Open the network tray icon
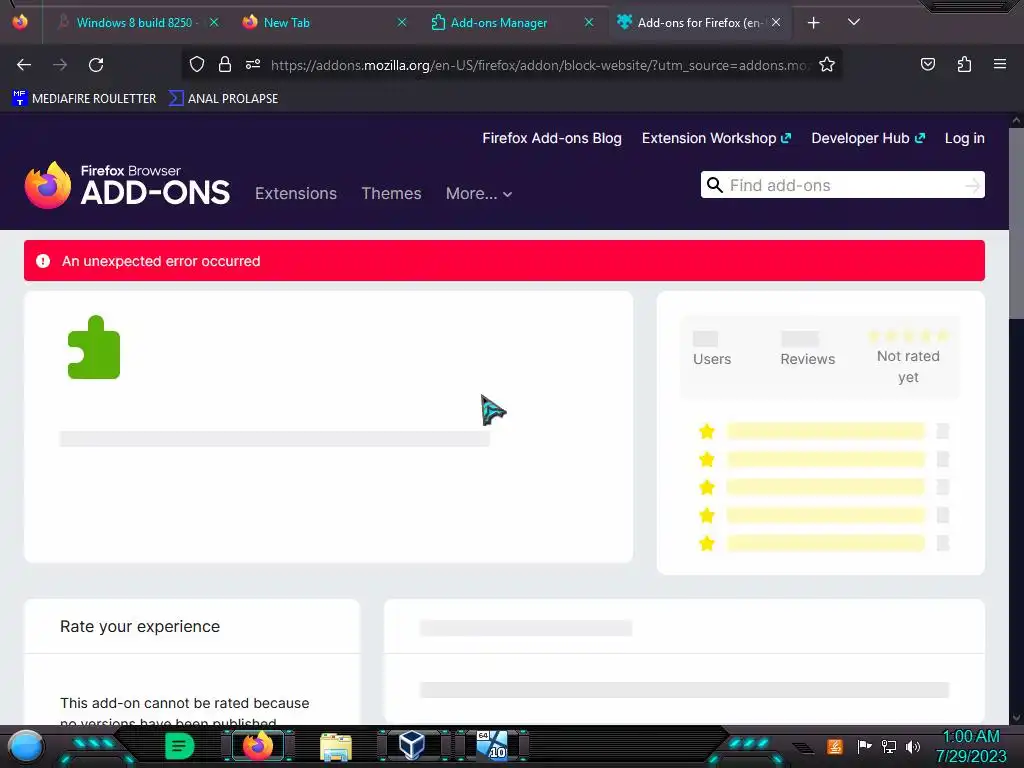 (x=889, y=746)
